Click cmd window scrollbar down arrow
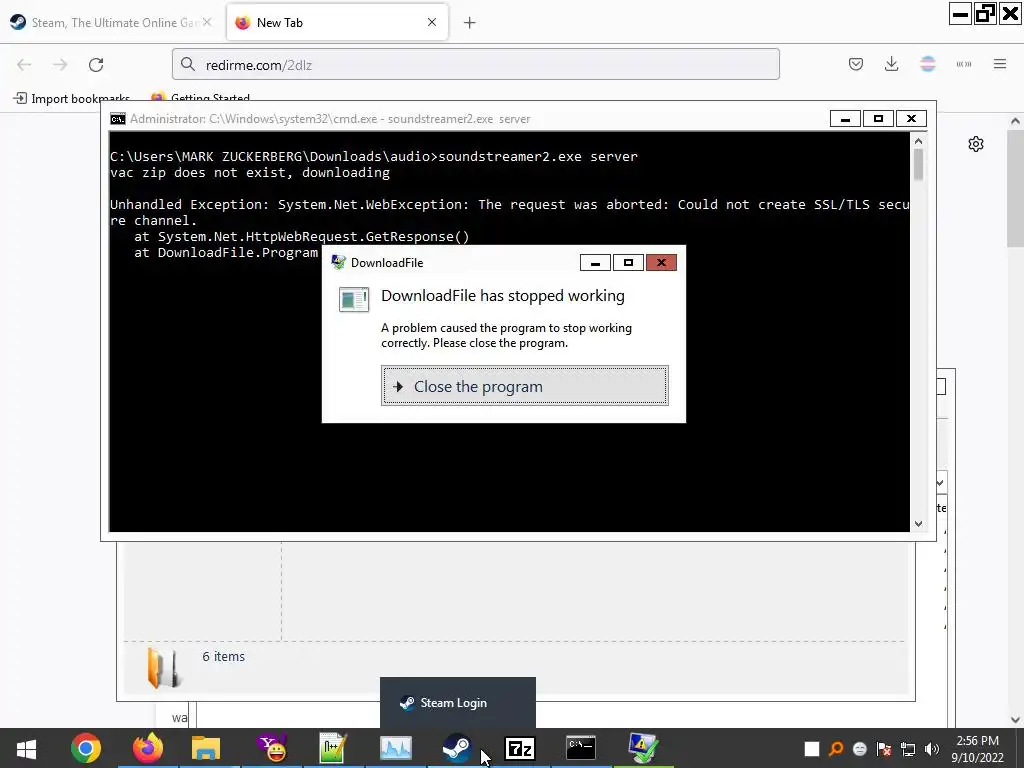The width and height of the screenshot is (1024, 768). [x=918, y=524]
